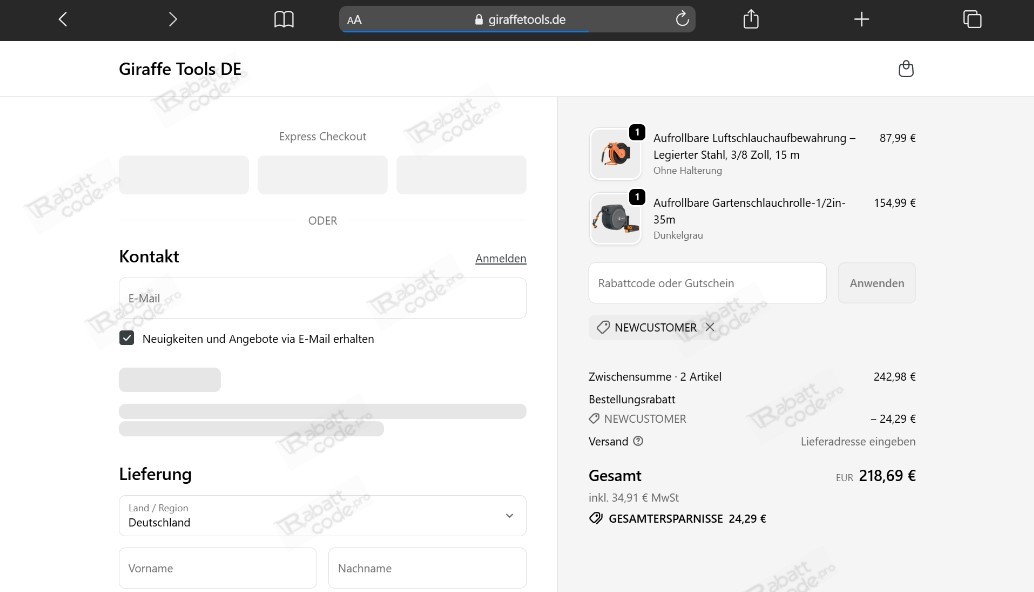This screenshot has width=1034, height=592.
Task: Click the GESAMTERSPARNISSE 24,29 € line
Action: [x=677, y=519]
